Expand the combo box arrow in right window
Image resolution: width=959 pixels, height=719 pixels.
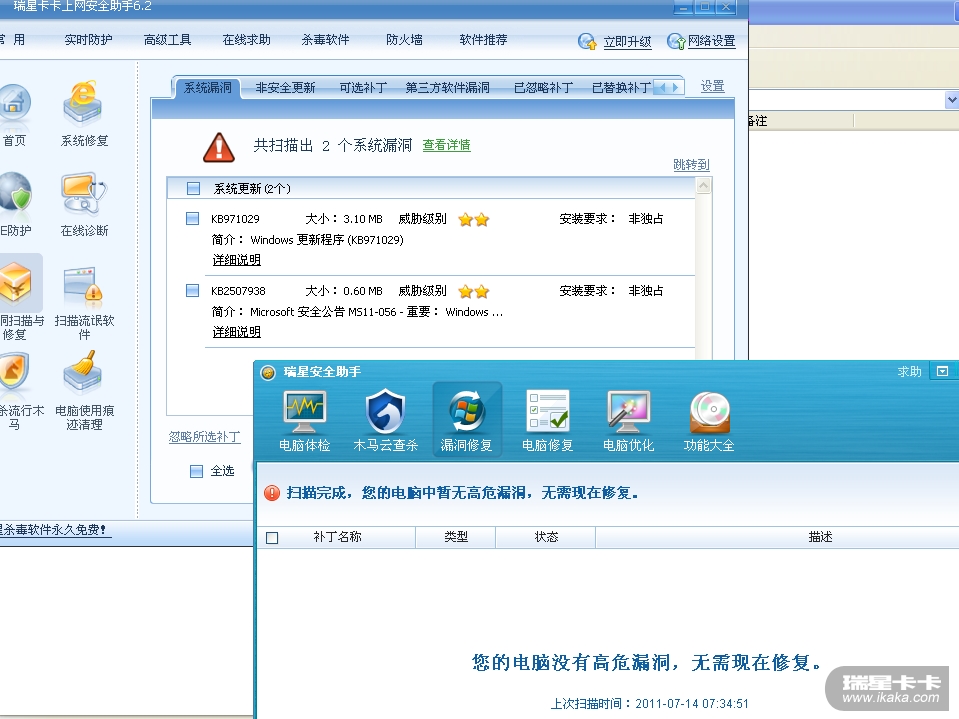(952, 99)
